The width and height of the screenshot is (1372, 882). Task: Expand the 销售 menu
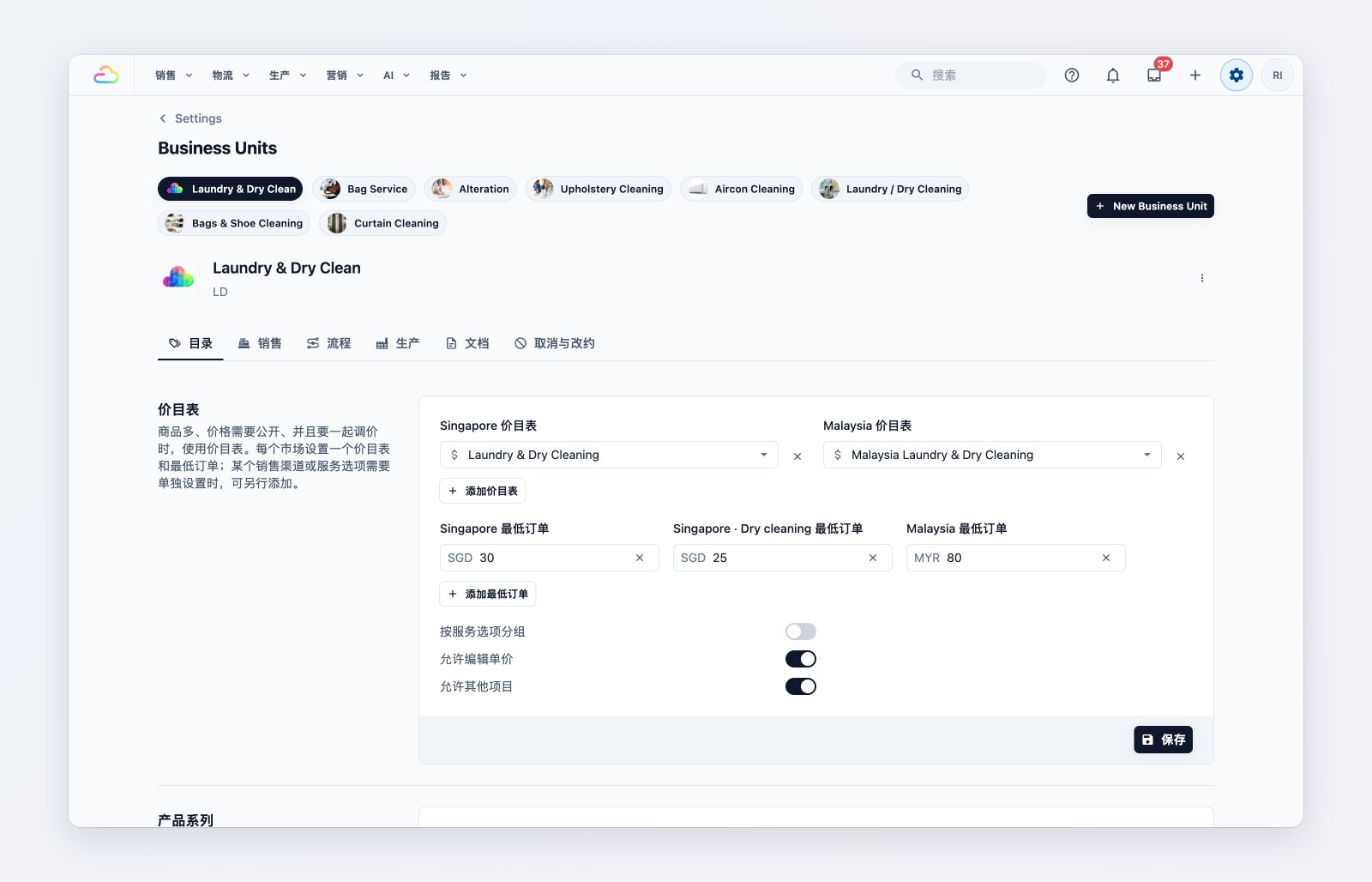click(x=174, y=76)
